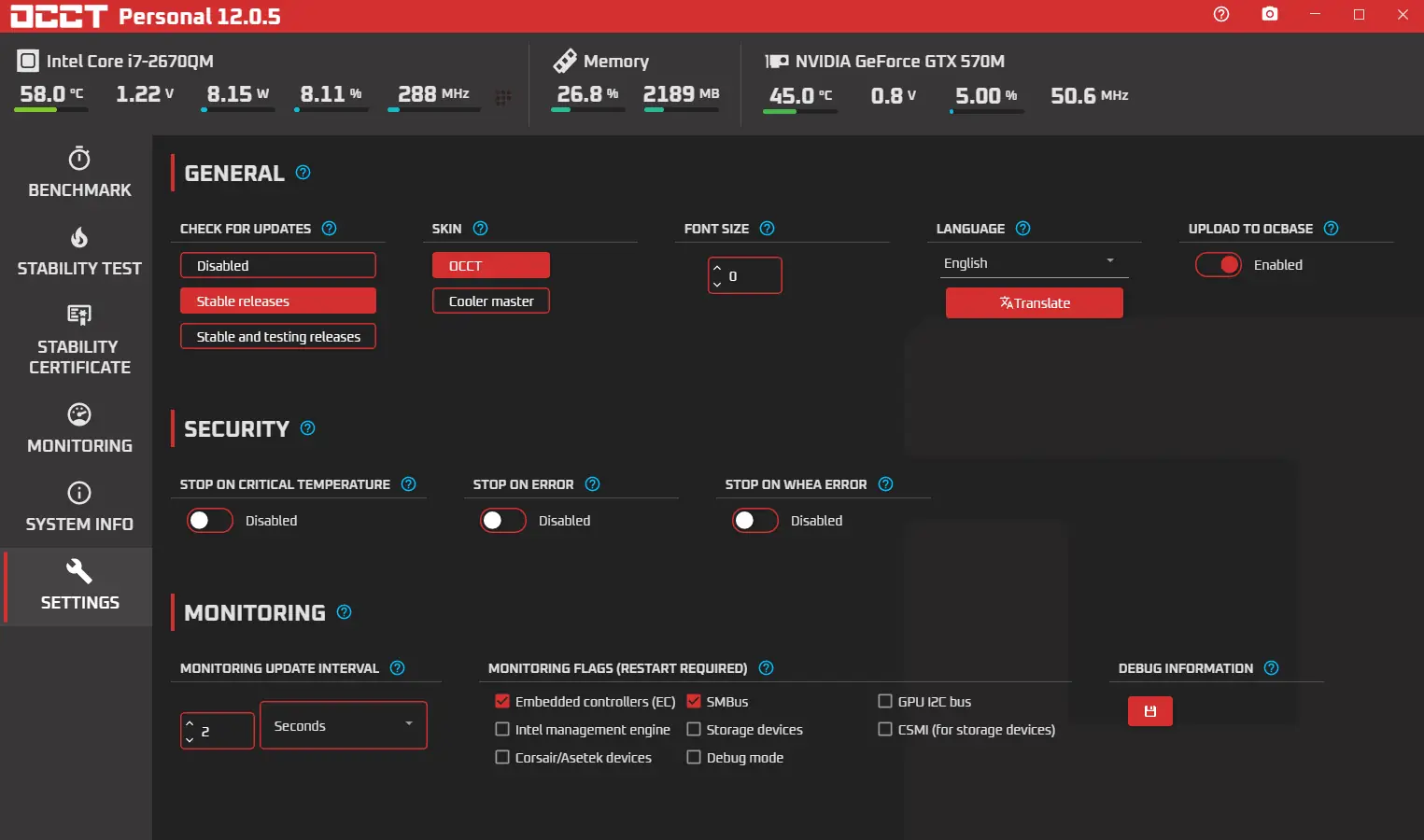Viewport: 1424px width, 840px height.
Task: Enable CSMI (for storage devices) checkbox
Action: [x=885, y=730]
